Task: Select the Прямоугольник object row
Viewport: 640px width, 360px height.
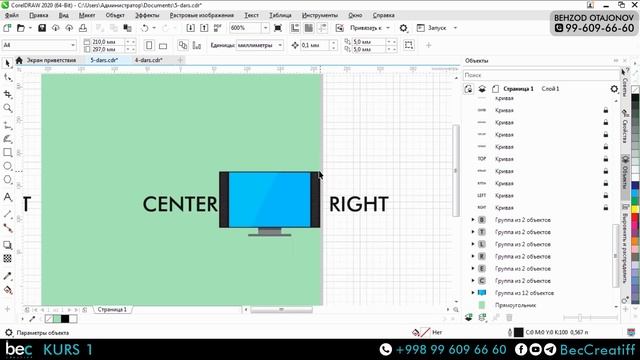Action: (540, 305)
